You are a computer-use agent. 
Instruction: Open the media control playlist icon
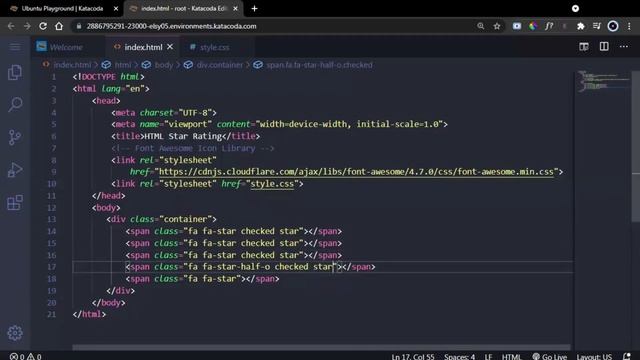[x=596, y=26]
